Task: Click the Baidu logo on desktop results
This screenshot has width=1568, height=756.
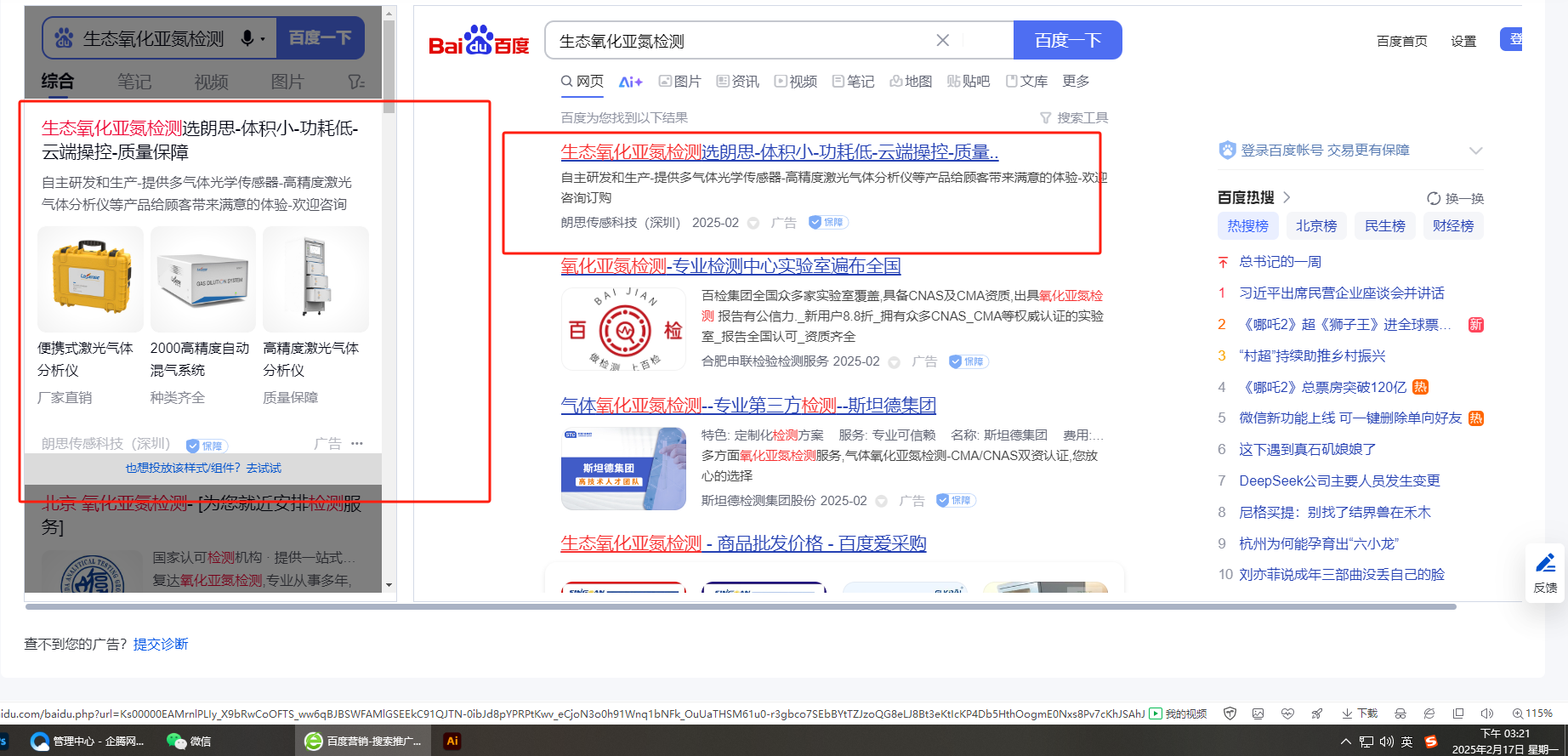Action: pyautogui.click(x=479, y=41)
